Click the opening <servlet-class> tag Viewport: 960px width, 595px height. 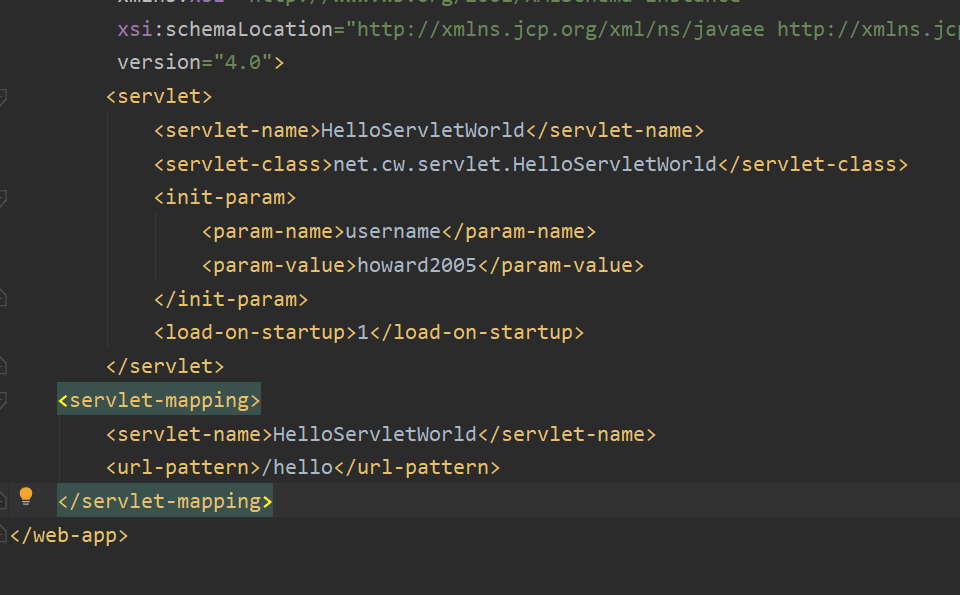[243, 164]
